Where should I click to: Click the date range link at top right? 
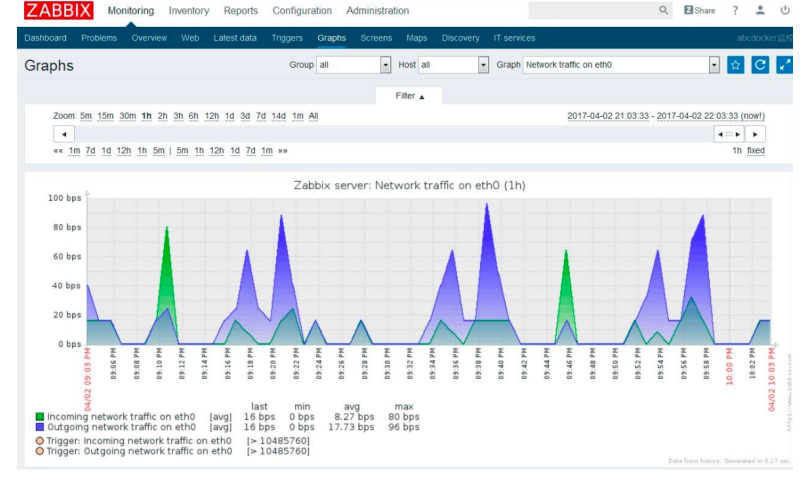click(666, 116)
